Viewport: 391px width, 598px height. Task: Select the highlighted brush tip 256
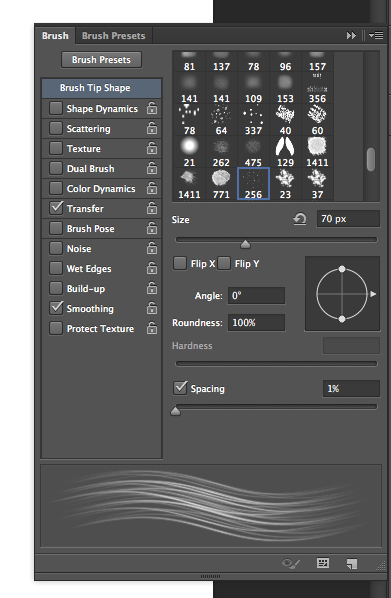(x=253, y=184)
